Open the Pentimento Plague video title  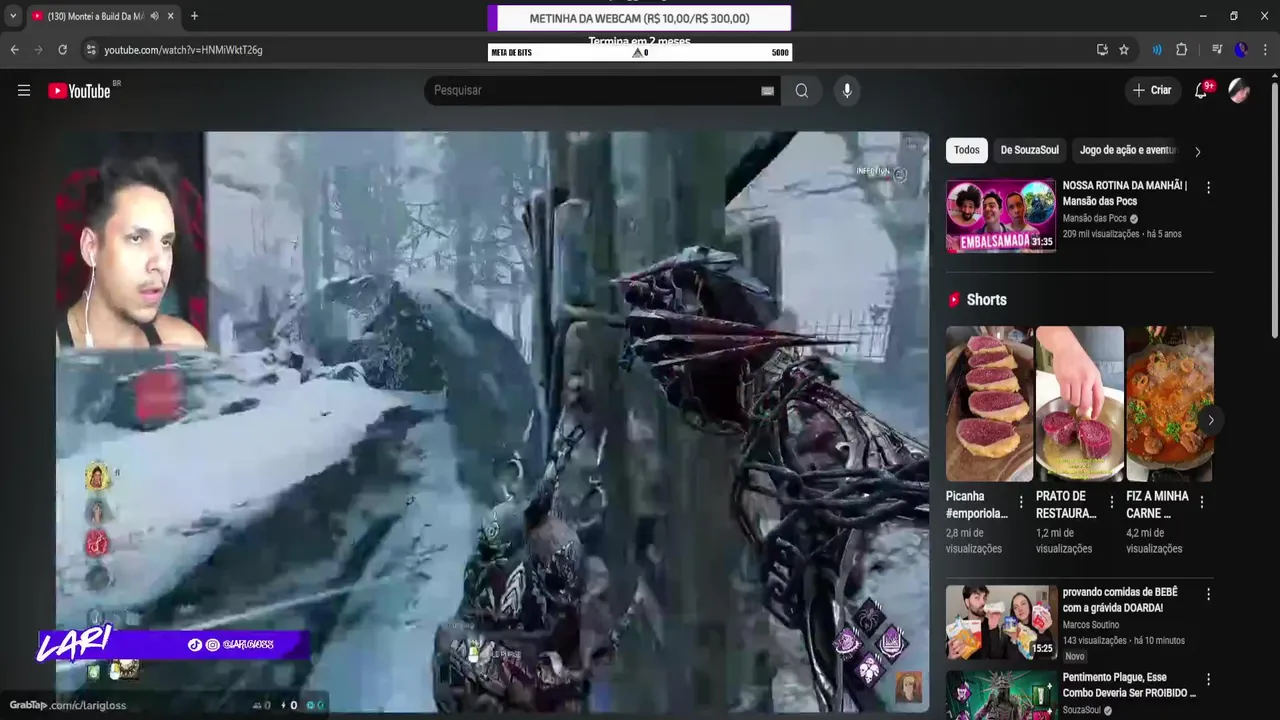pyautogui.click(x=1129, y=685)
